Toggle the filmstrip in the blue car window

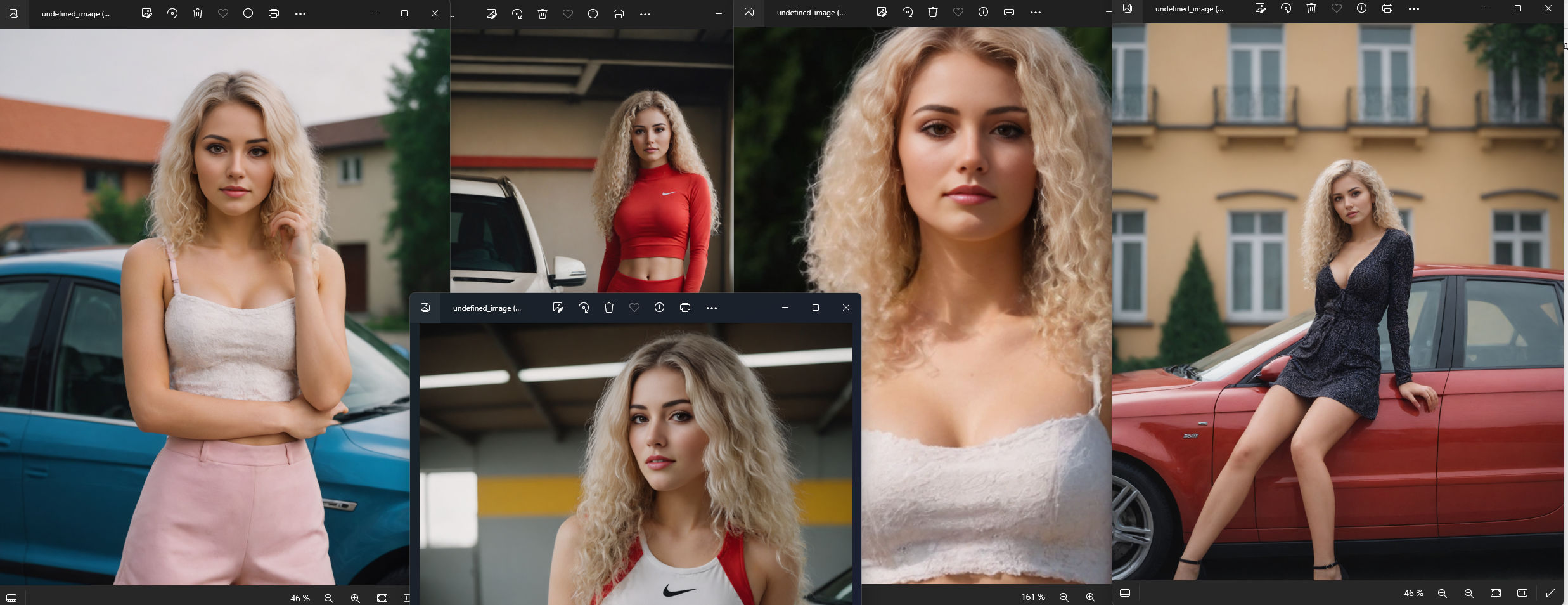point(11,598)
